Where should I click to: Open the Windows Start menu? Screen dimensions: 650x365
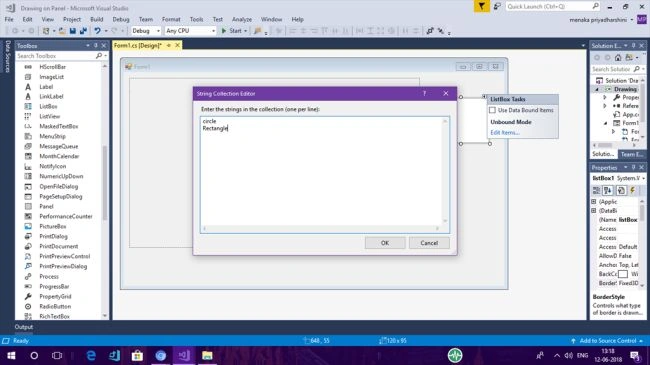point(11,355)
